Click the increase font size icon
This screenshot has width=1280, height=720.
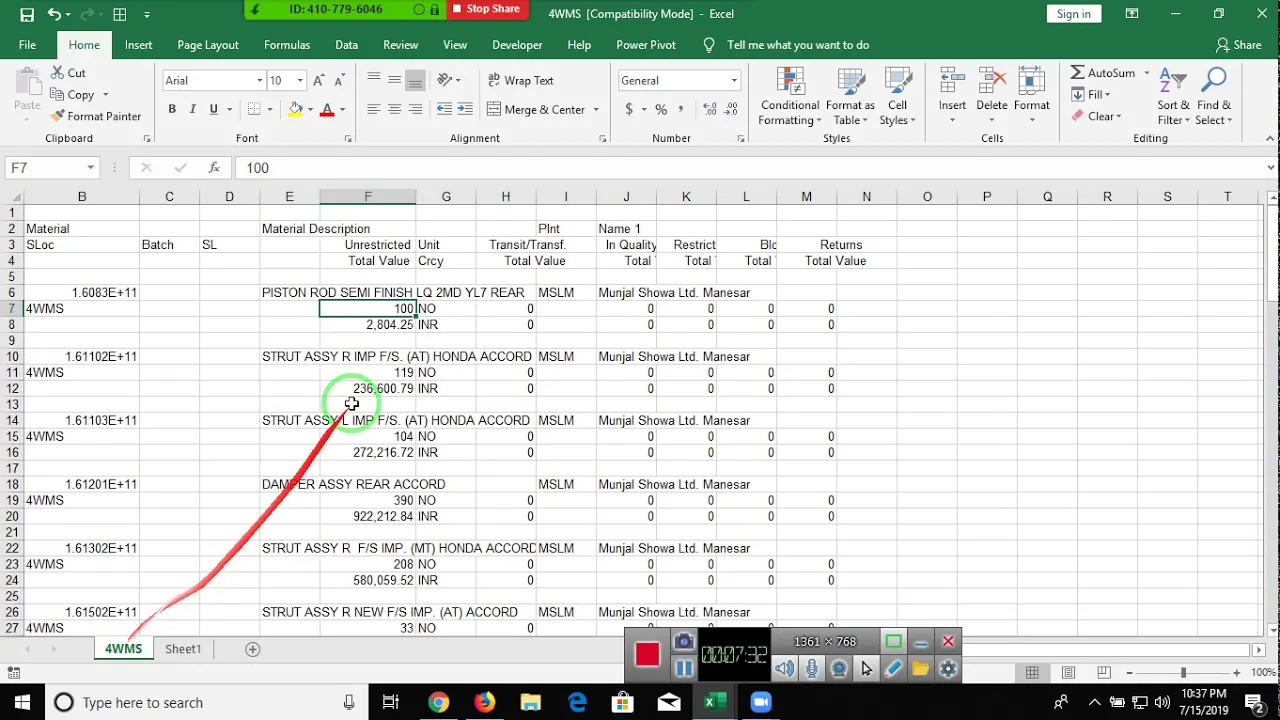coord(318,80)
